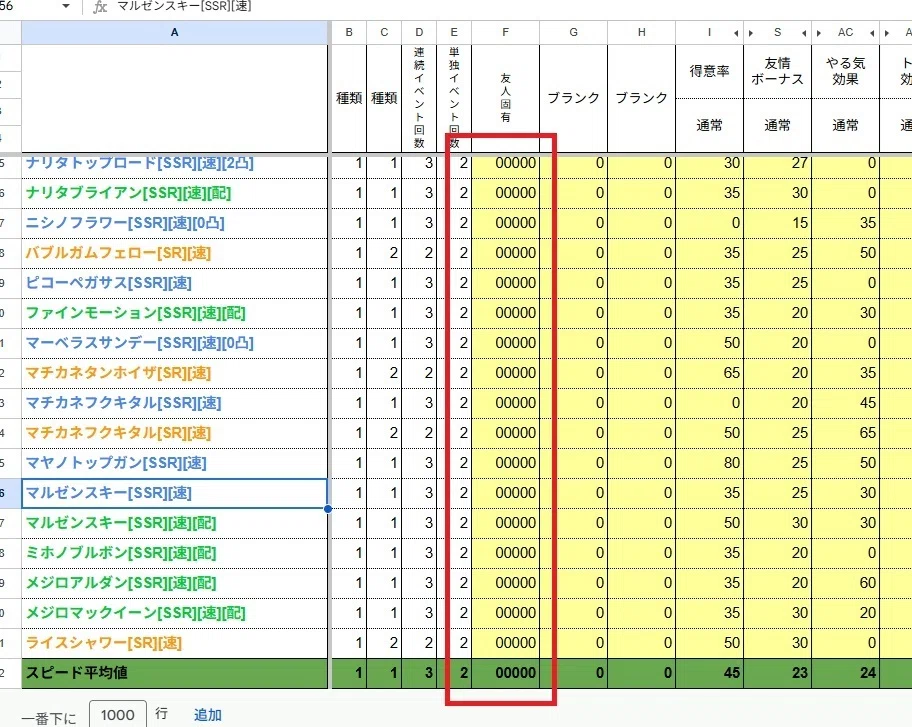This screenshot has height=727, width=912.
Task: Expand hidden columns right of column I
Action: 736,33
